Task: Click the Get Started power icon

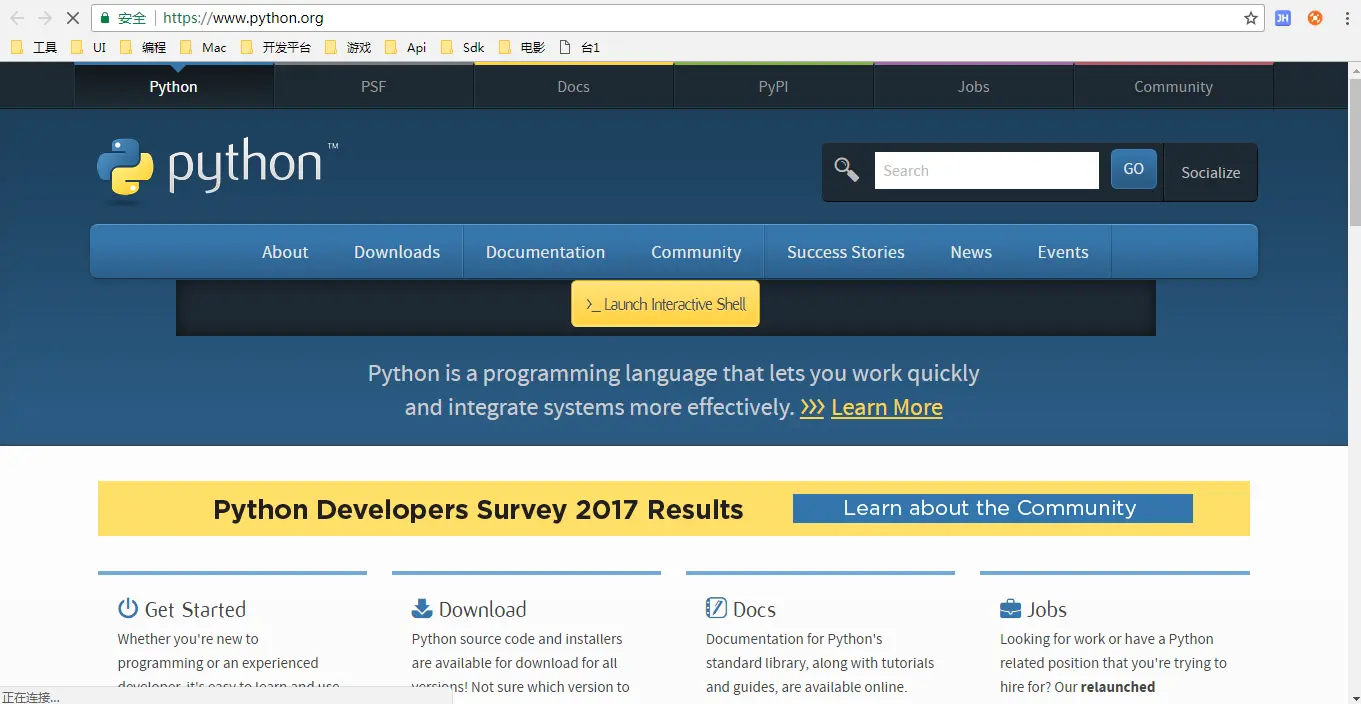Action: click(128, 608)
